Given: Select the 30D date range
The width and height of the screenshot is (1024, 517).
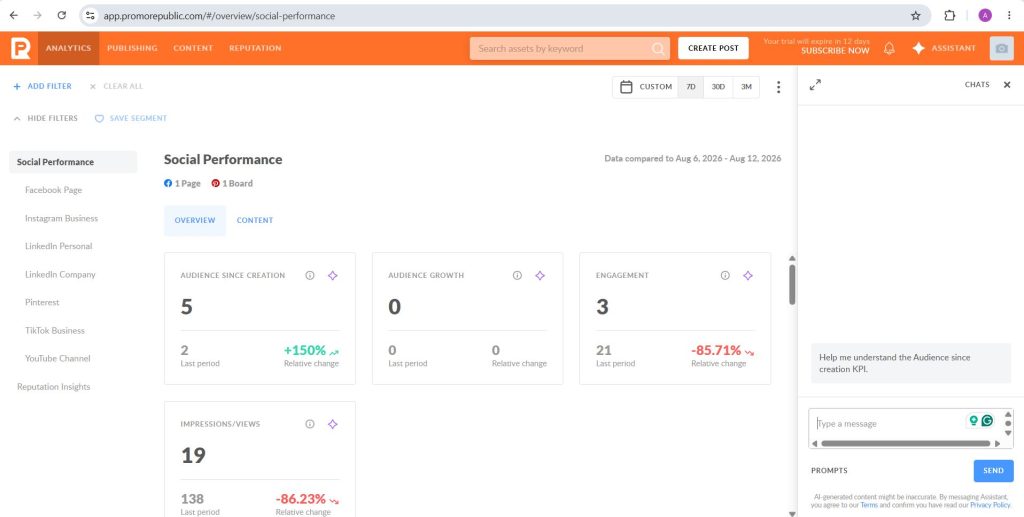Looking at the screenshot, I should point(718,87).
